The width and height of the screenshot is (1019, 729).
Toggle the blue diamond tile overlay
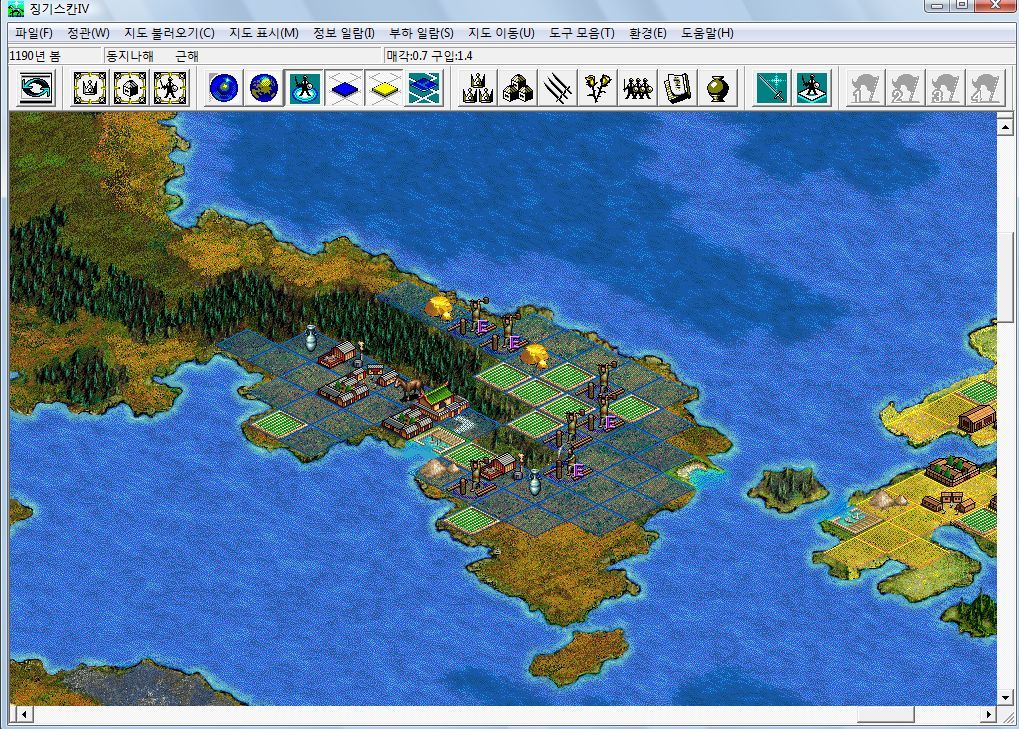click(x=344, y=88)
